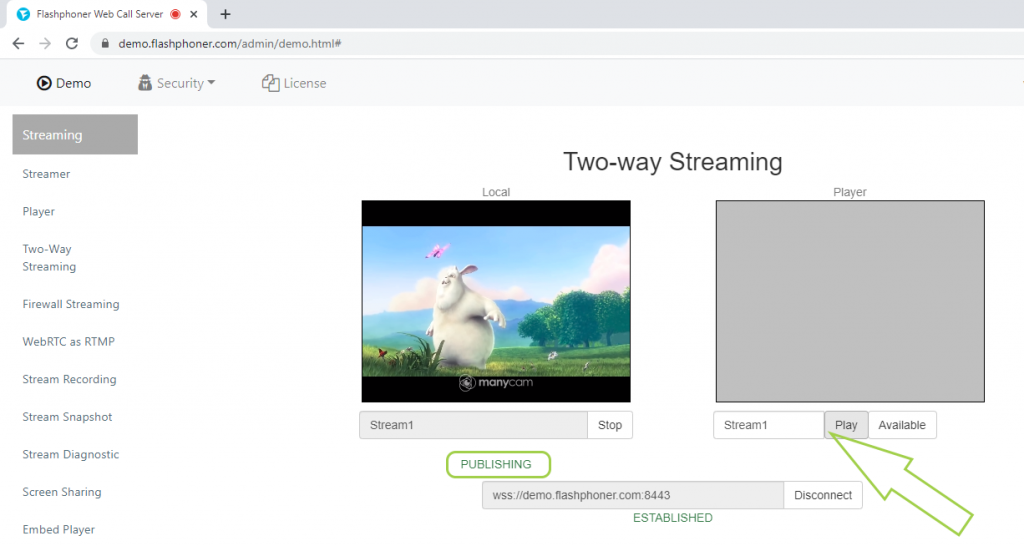Image resolution: width=1024 pixels, height=546 pixels.
Task: Open the Firewall Streaming sidebar item
Action: pos(71,304)
